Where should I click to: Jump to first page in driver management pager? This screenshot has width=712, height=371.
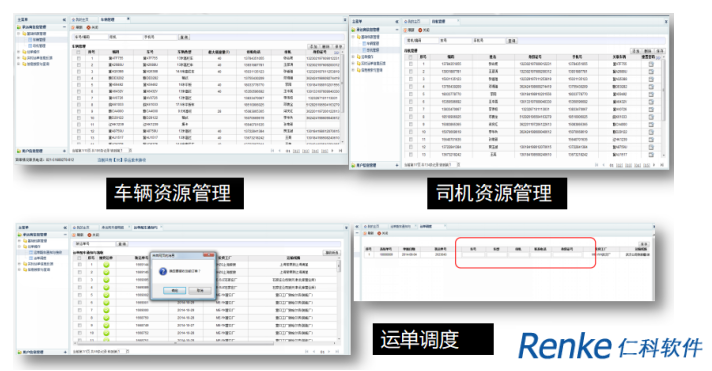coord(596,165)
